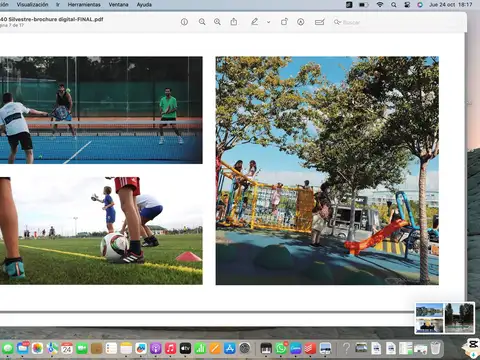Click the battery status icon
The image size is (480, 360).
pyautogui.click(x=364, y=5)
